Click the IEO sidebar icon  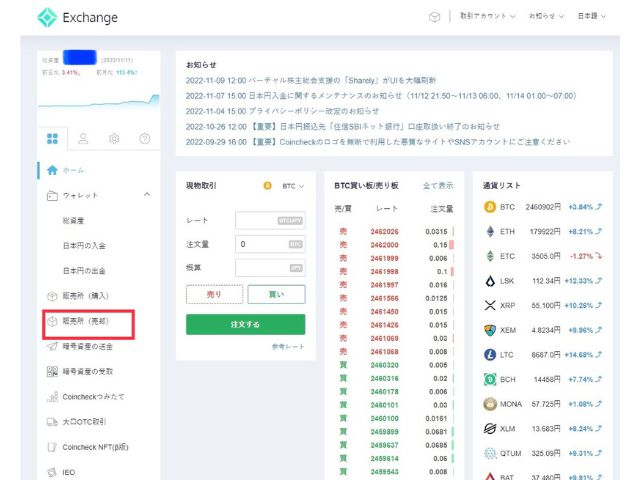(x=52, y=472)
